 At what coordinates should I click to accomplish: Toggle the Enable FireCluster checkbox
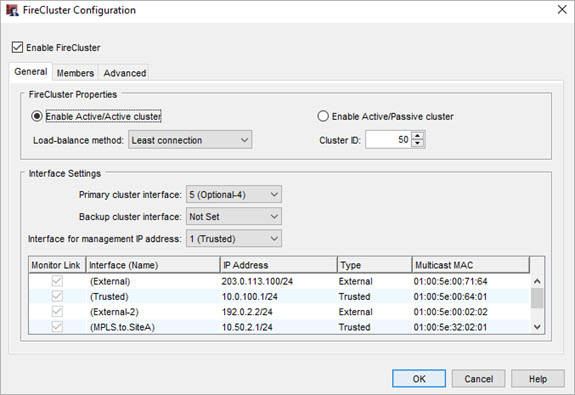[x=18, y=47]
